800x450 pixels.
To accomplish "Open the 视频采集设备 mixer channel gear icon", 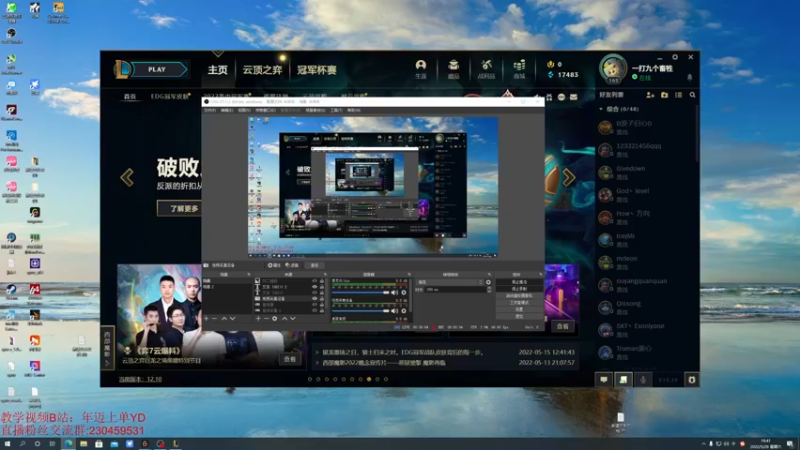I will pyautogui.click(x=404, y=311).
